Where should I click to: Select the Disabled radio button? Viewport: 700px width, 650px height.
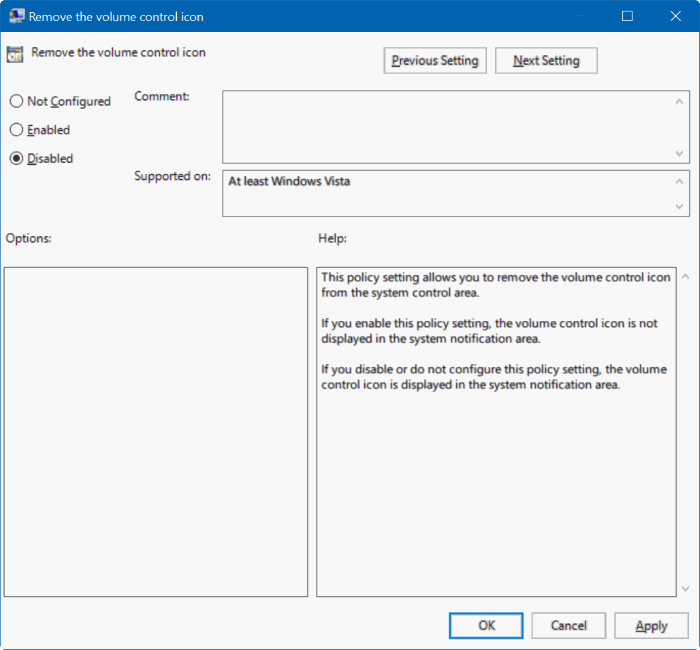16,158
